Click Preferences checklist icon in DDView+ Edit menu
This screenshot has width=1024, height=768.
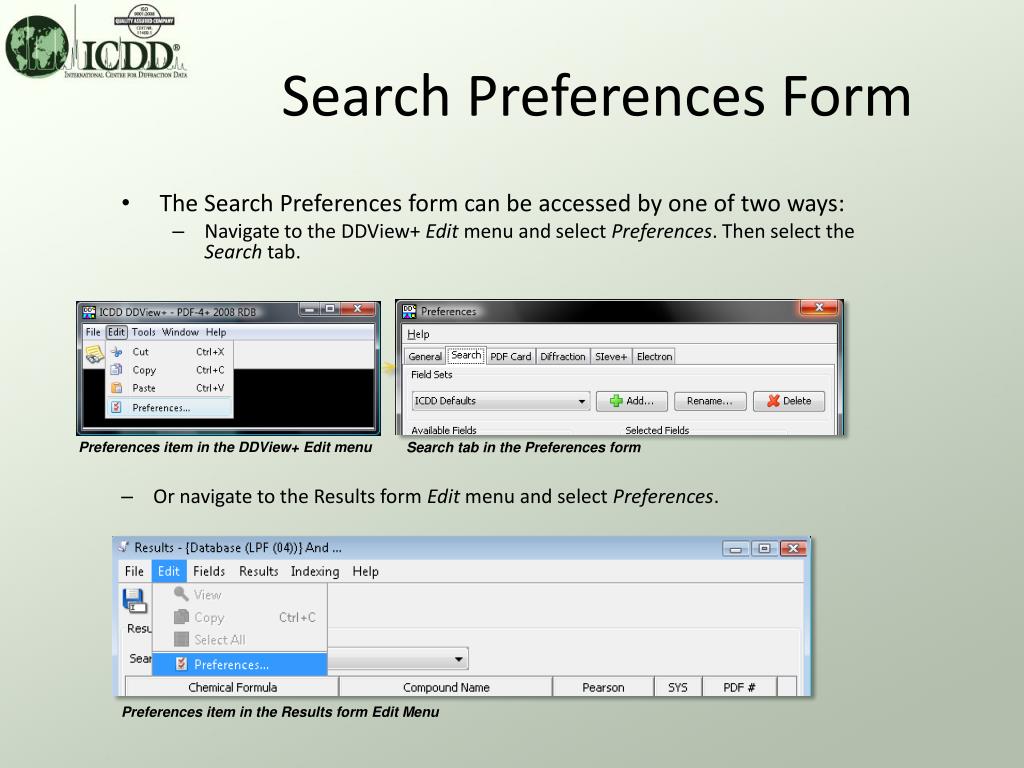117,408
